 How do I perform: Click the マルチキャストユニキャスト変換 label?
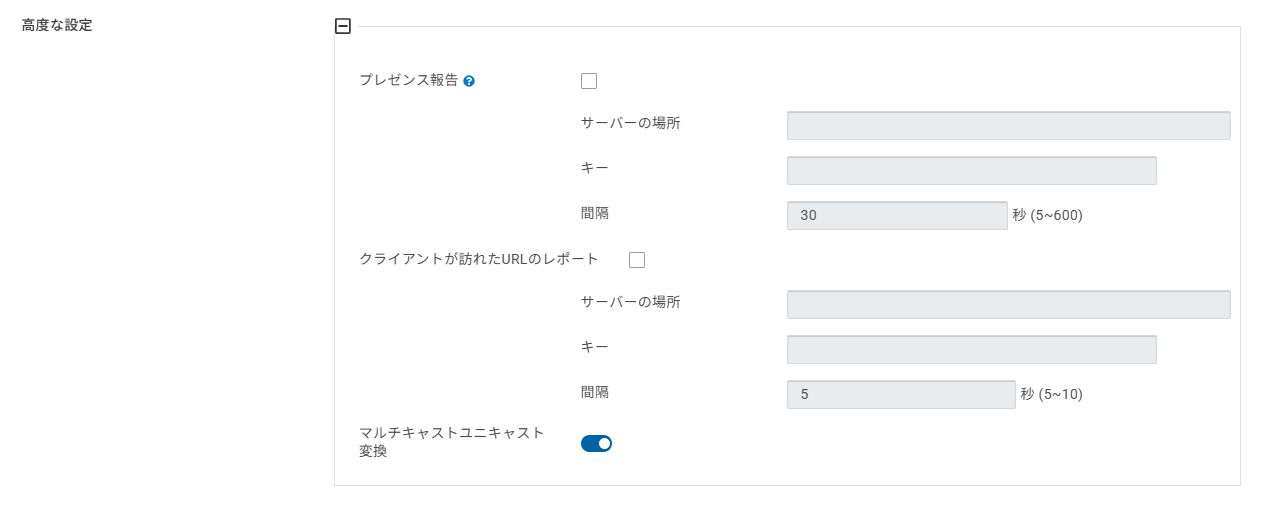[452, 442]
